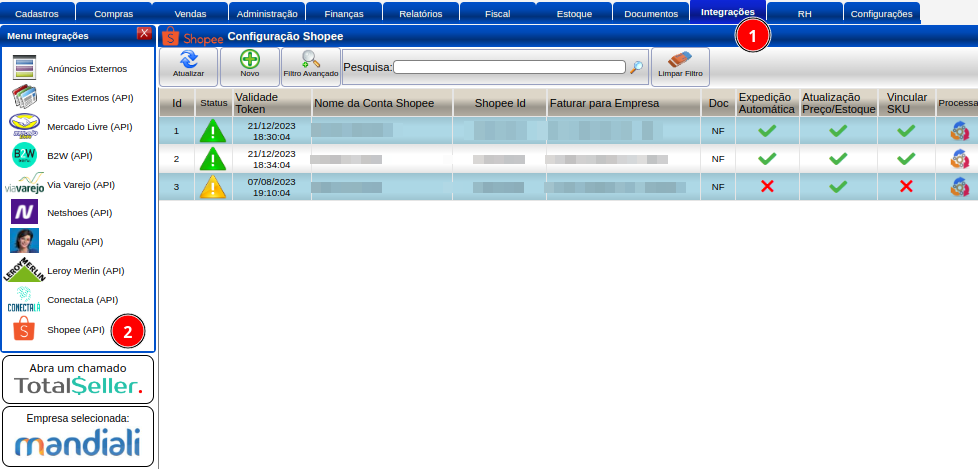Select token date 07/08/2023 19:10:04
Screen dimensions: 978x469
tap(272, 186)
